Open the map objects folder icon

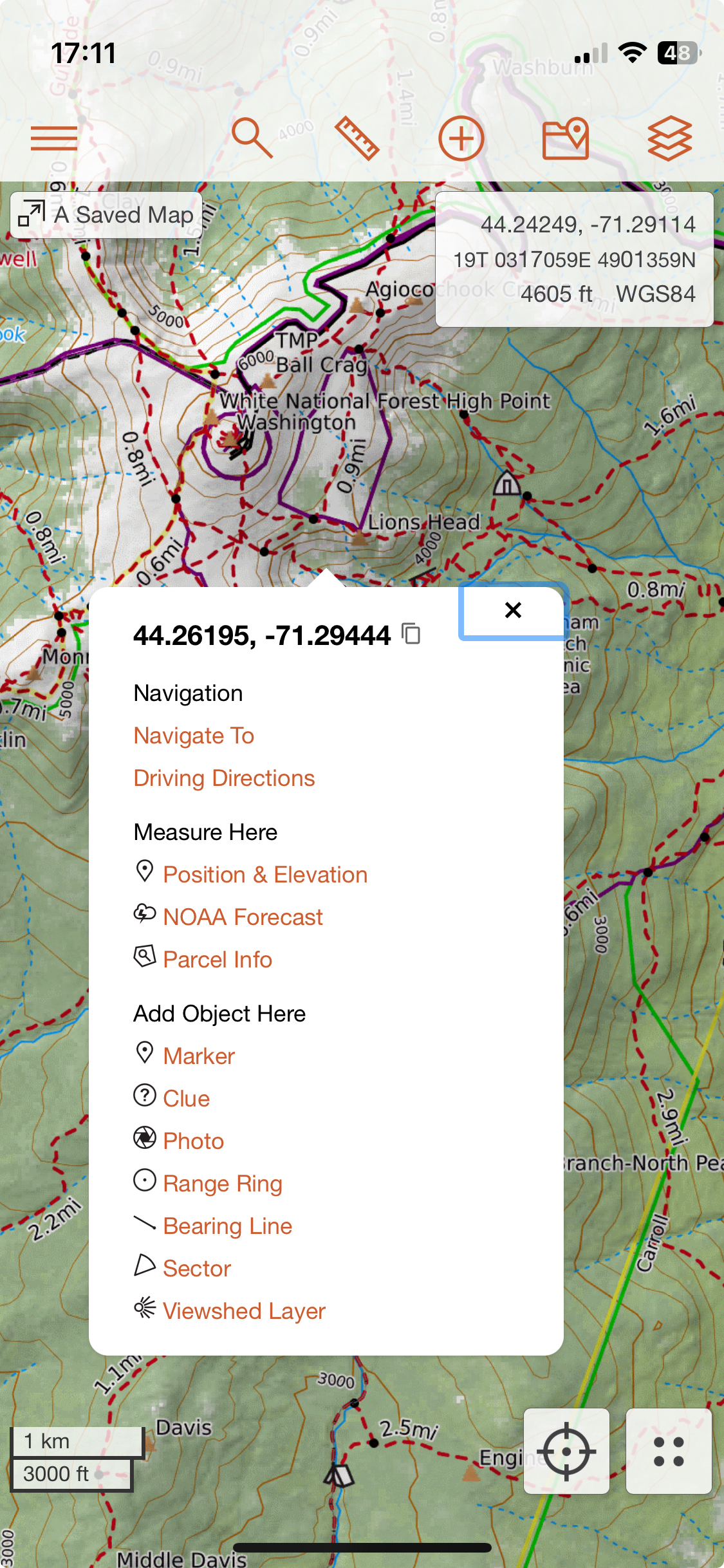tap(565, 138)
